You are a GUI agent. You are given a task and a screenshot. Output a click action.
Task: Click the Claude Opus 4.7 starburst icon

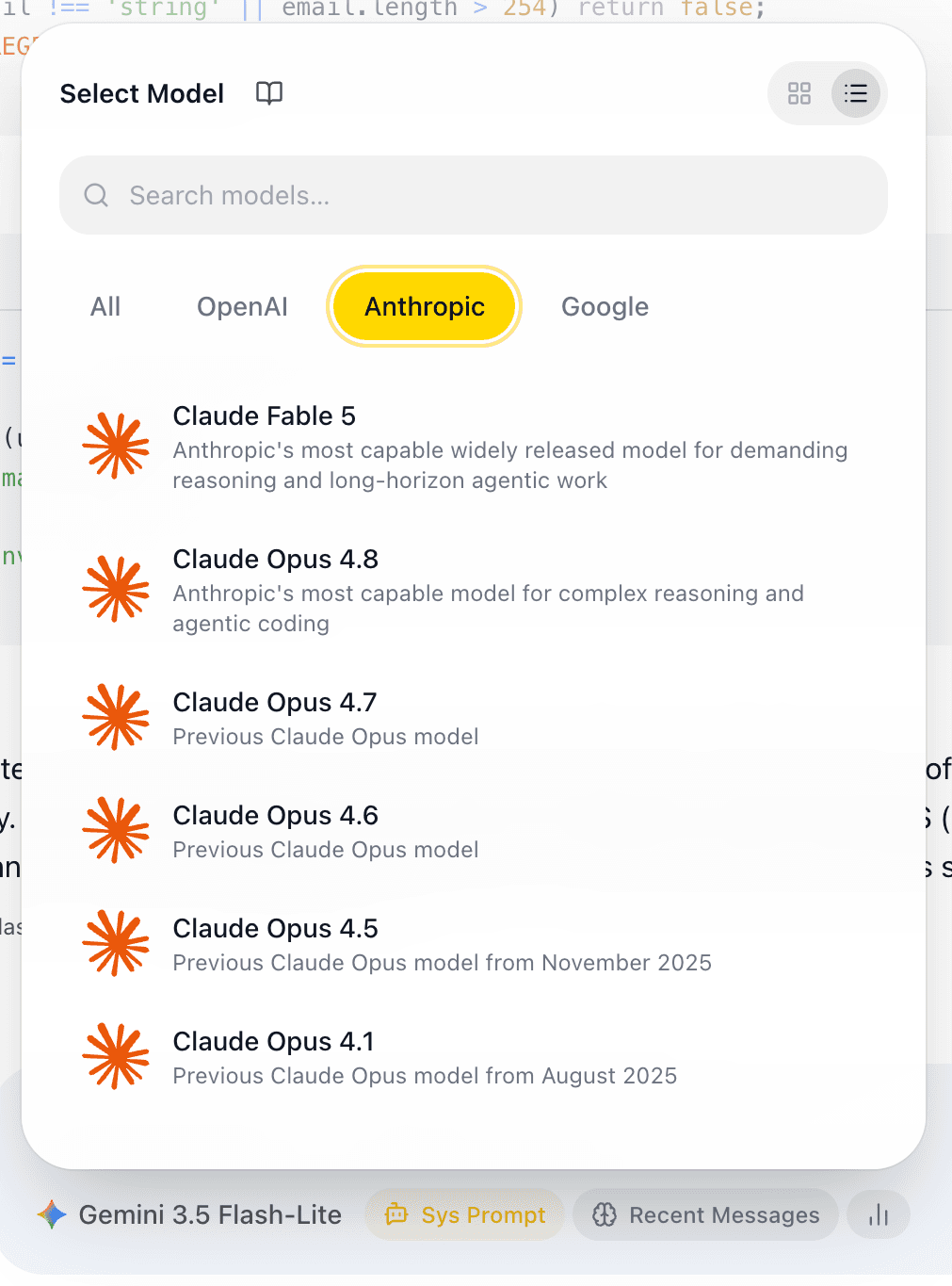click(x=116, y=717)
